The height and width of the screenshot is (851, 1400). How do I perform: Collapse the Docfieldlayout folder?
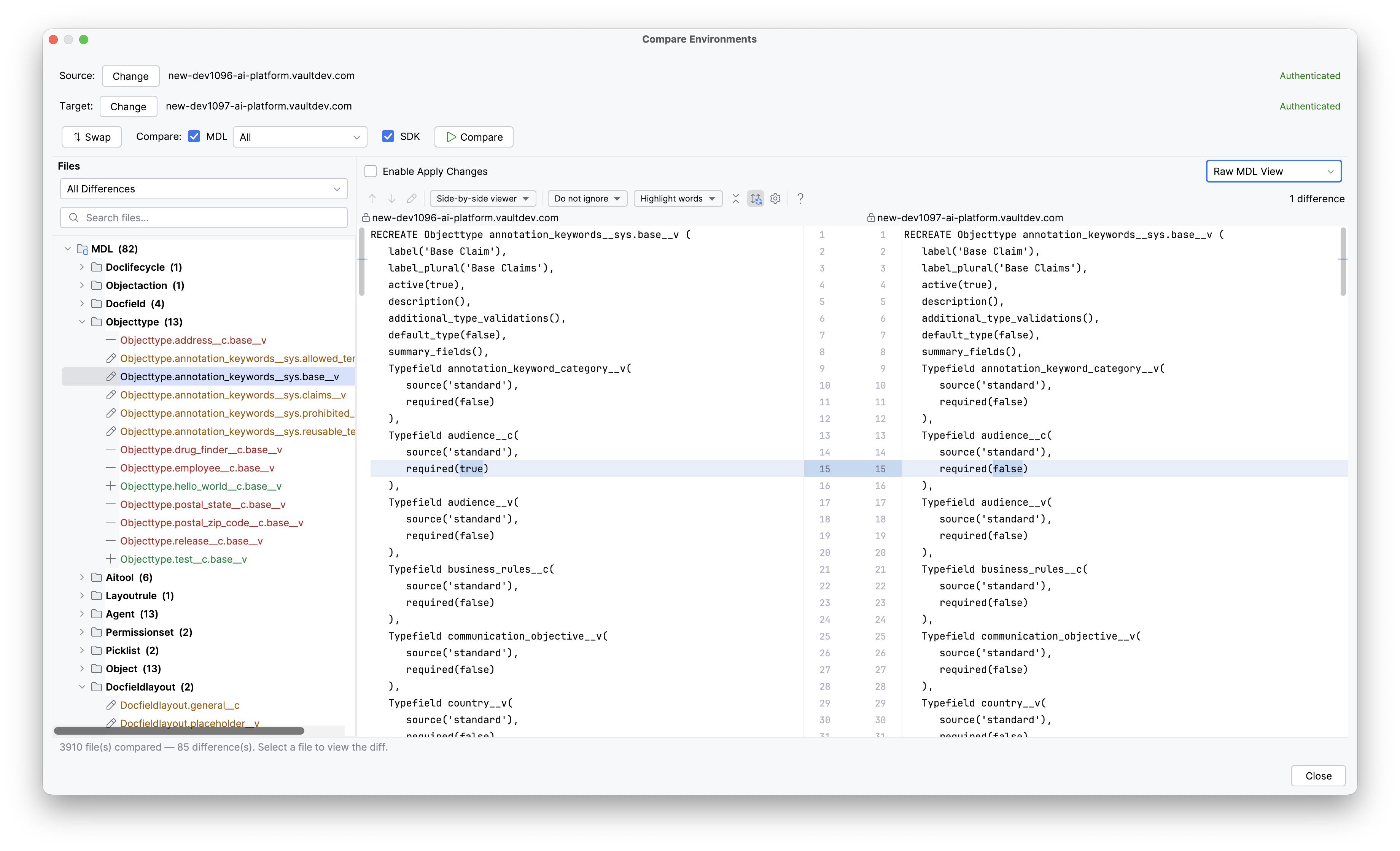point(82,687)
